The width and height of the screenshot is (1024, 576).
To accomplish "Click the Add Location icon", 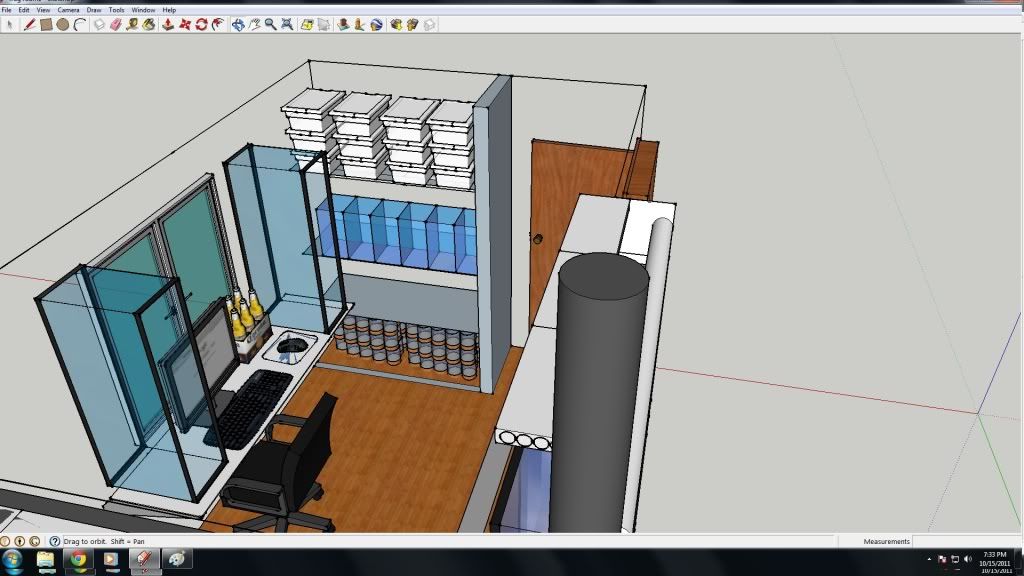I will [307, 25].
